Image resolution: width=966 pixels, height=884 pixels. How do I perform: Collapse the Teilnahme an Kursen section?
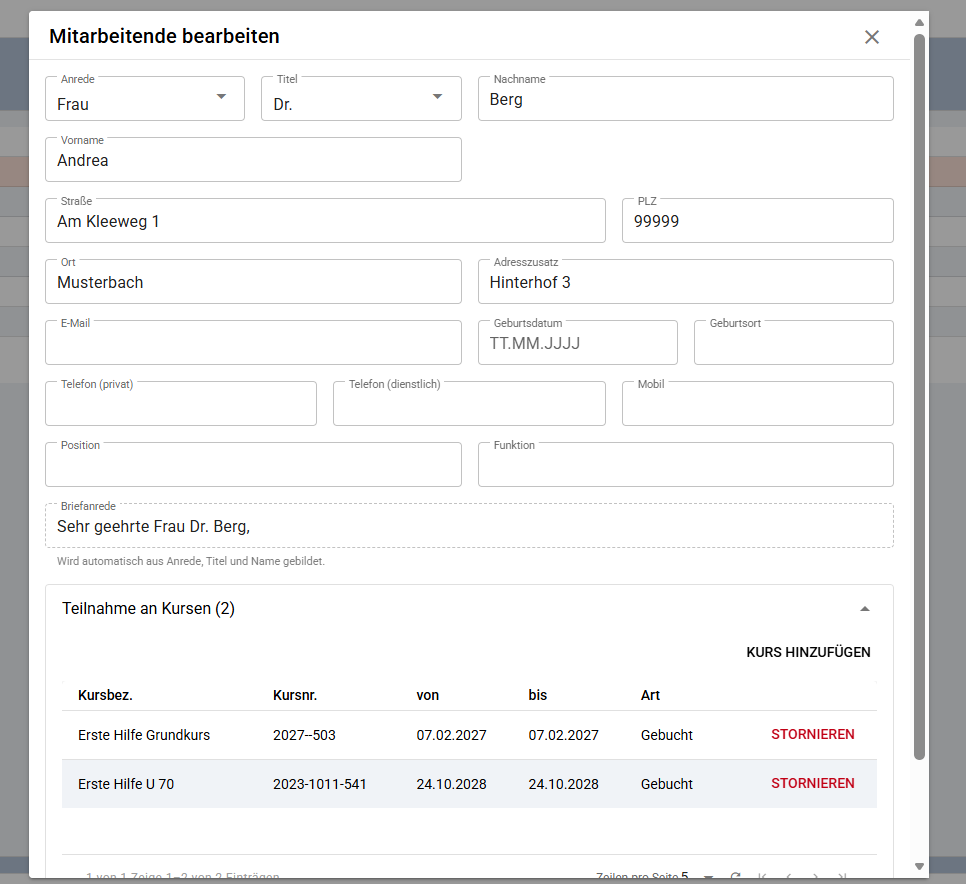(x=864, y=609)
